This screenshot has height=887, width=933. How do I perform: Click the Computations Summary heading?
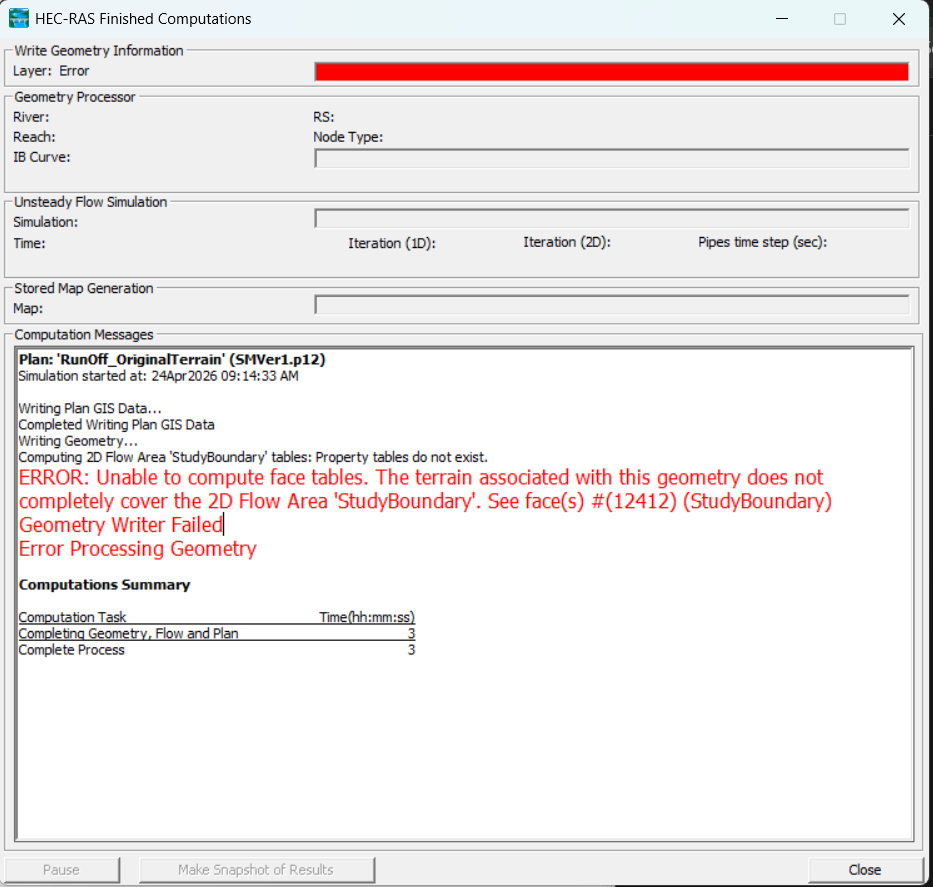click(104, 585)
